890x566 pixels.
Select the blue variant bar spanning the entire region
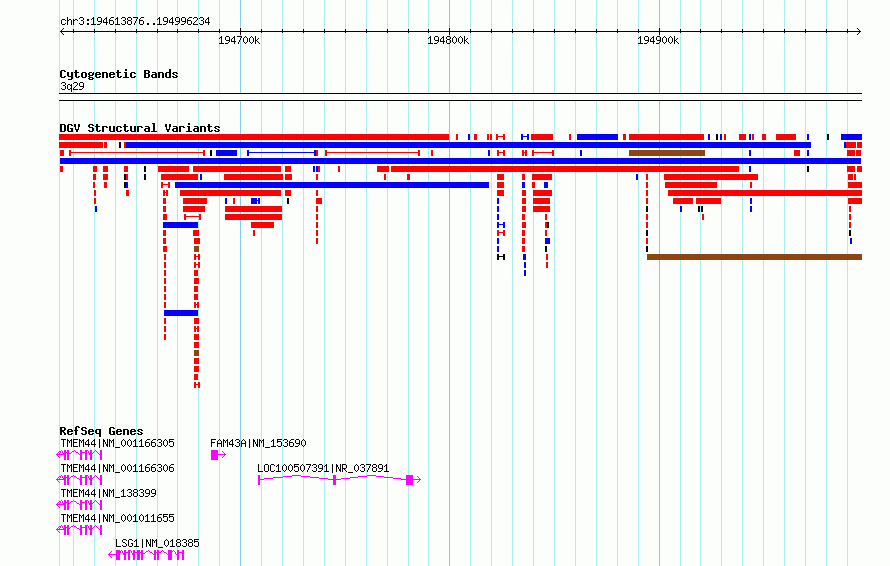click(460, 161)
